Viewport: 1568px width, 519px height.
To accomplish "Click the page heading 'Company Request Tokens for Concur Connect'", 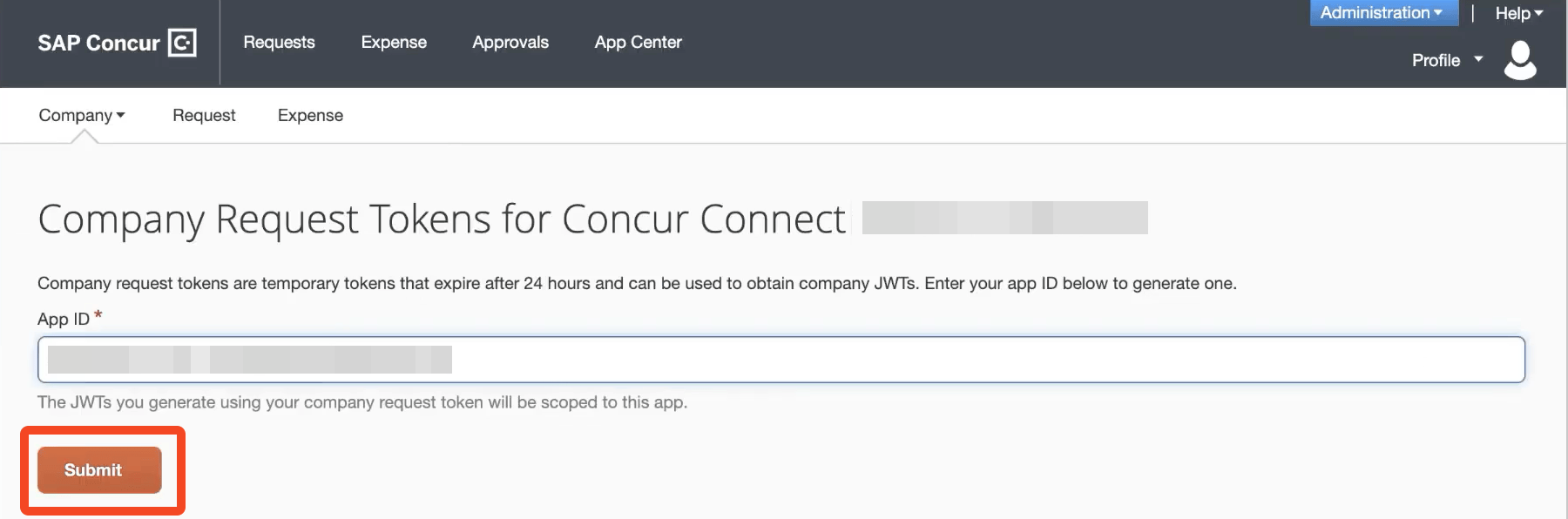I will pyautogui.click(x=442, y=219).
